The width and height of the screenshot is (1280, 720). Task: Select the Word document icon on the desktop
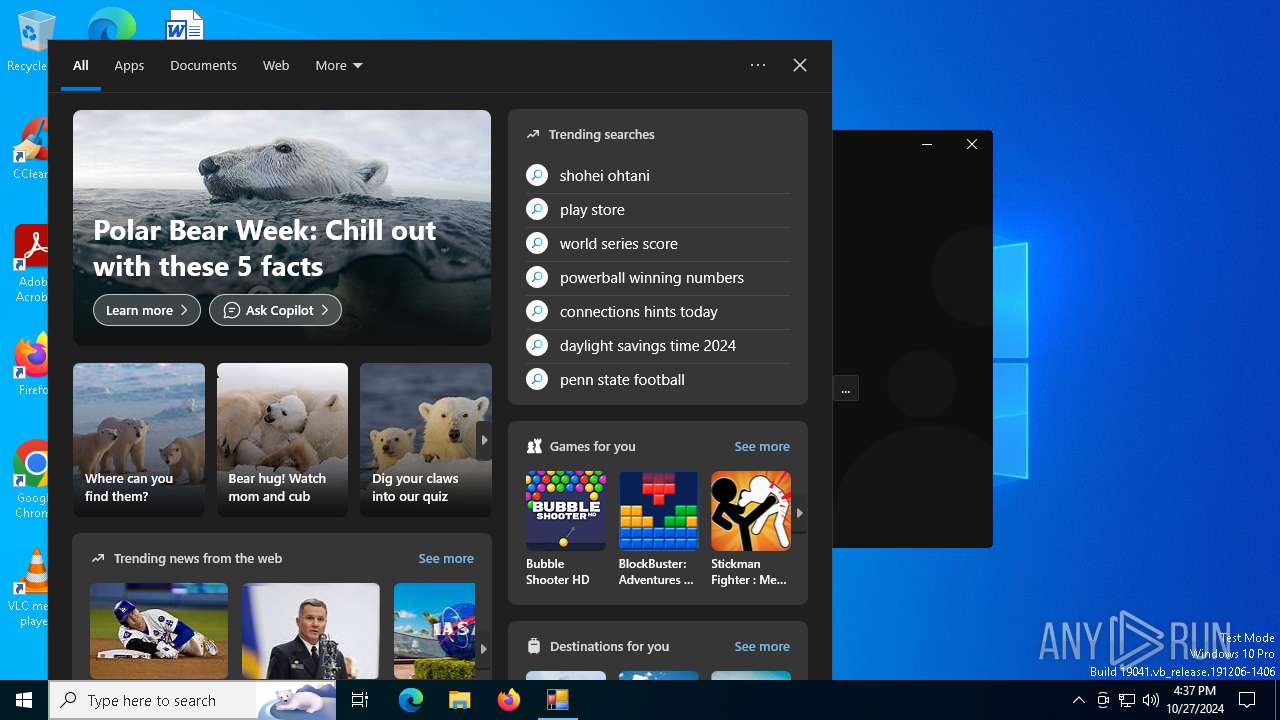[185, 24]
